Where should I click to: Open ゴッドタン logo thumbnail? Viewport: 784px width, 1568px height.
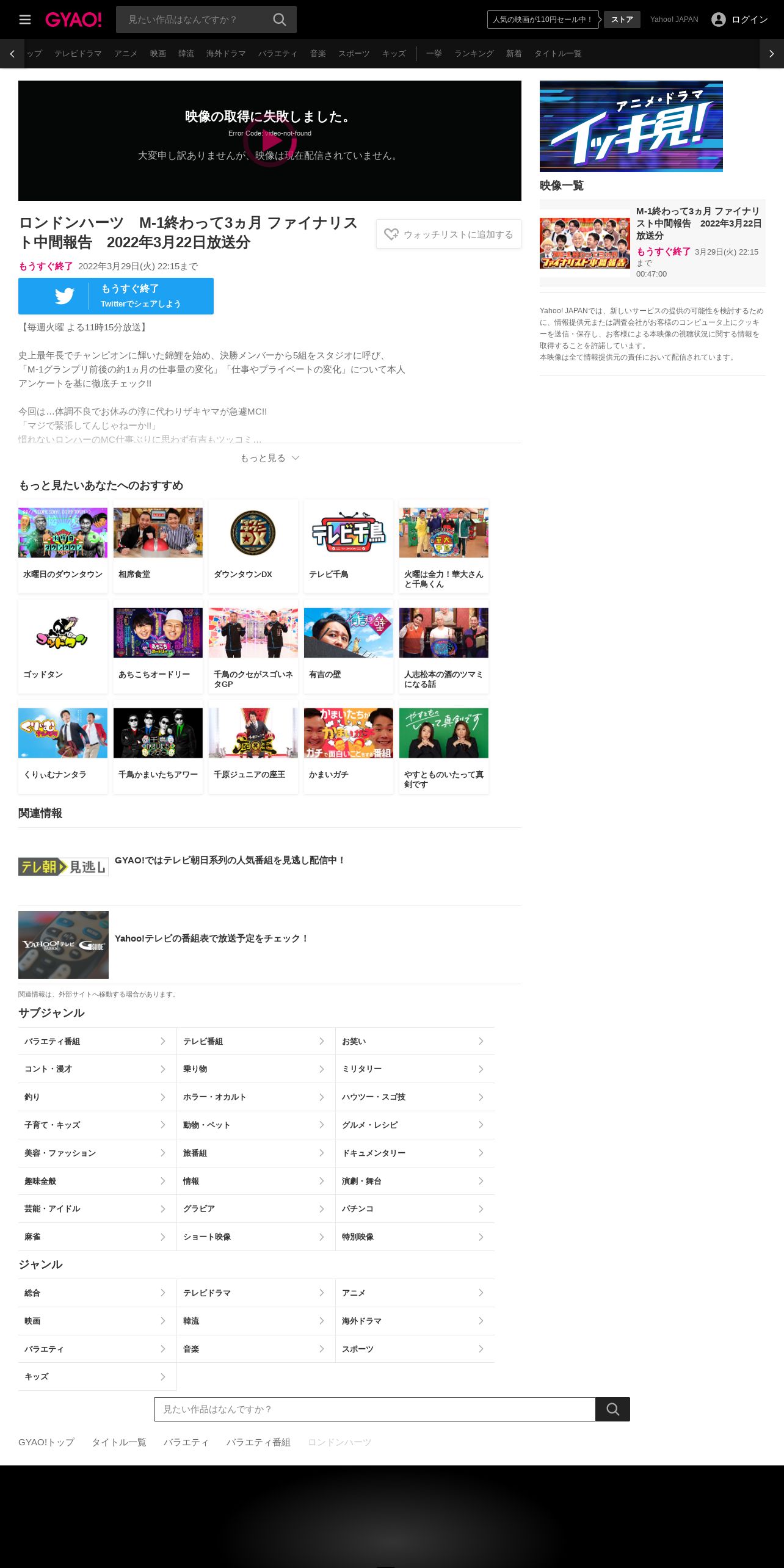coord(63,633)
